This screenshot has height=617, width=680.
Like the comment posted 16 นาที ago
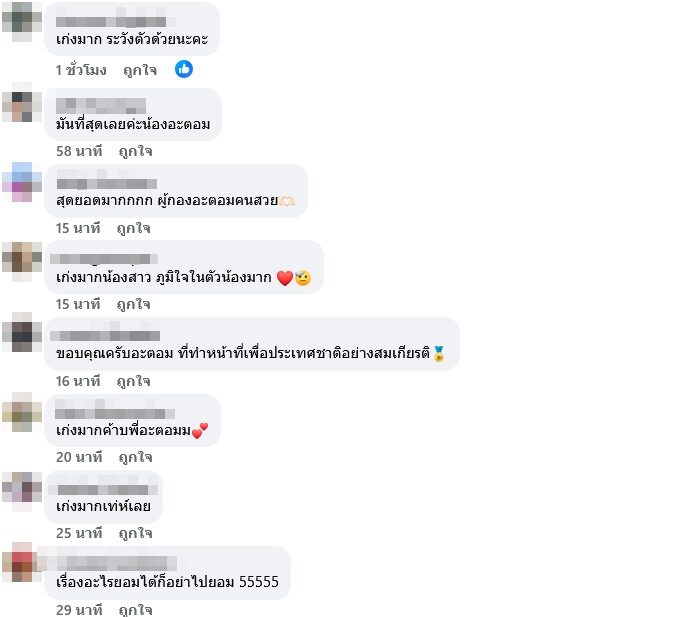[134, 381]
